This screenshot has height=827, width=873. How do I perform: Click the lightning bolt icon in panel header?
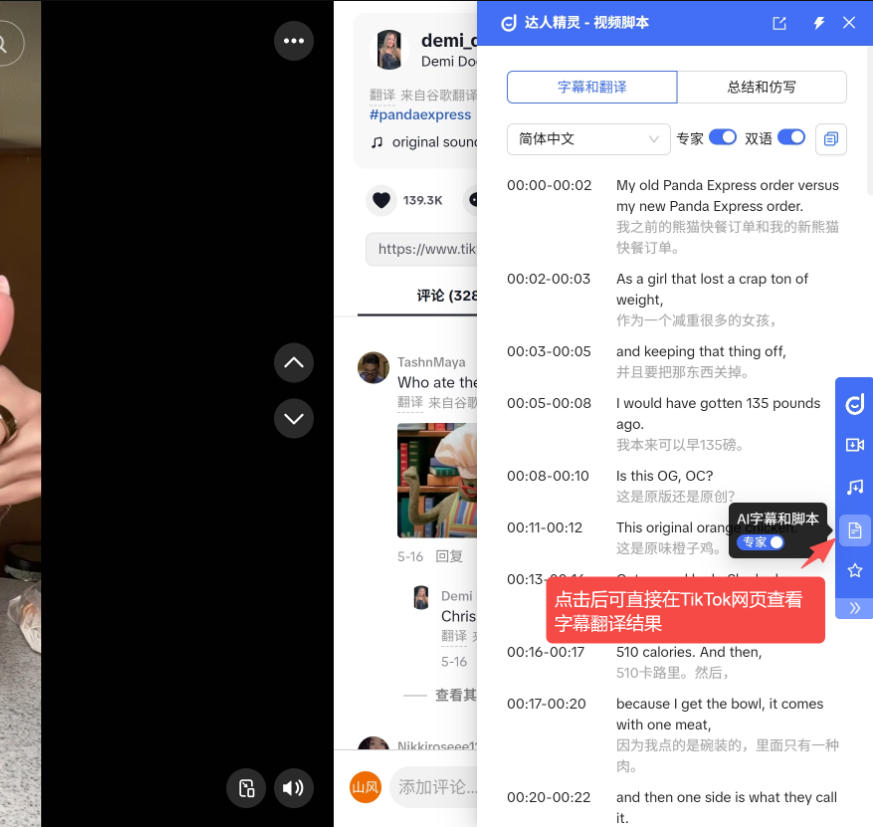point(818,23)
